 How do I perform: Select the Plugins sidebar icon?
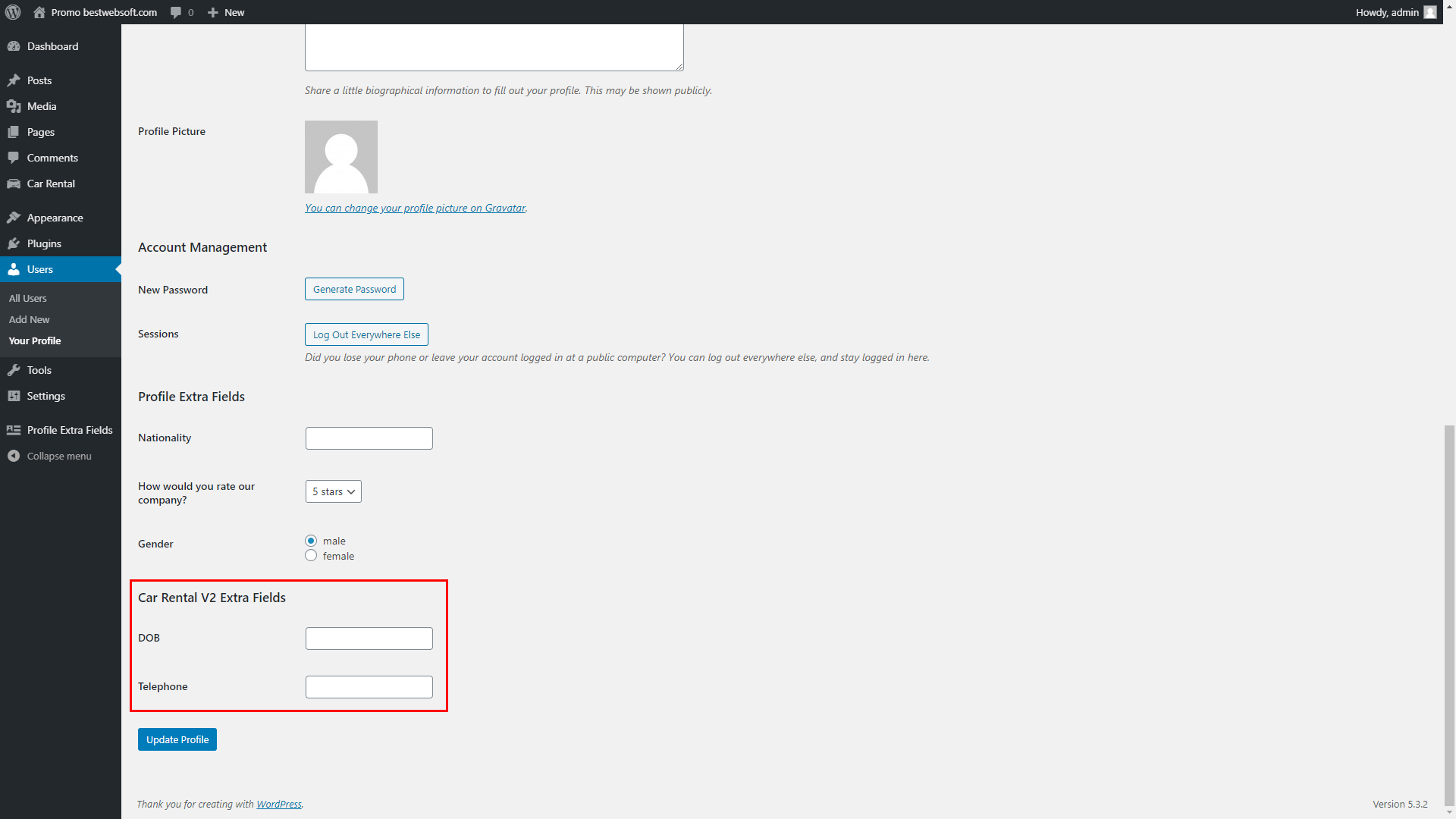pyautogui.click(x=15, y=243)
